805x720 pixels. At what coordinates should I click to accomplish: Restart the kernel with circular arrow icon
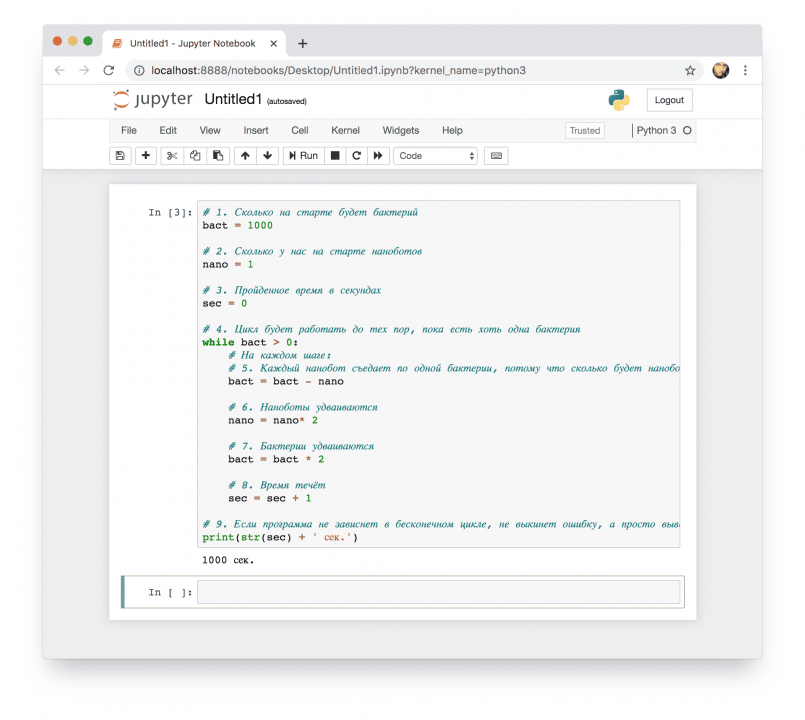[356, 156]
